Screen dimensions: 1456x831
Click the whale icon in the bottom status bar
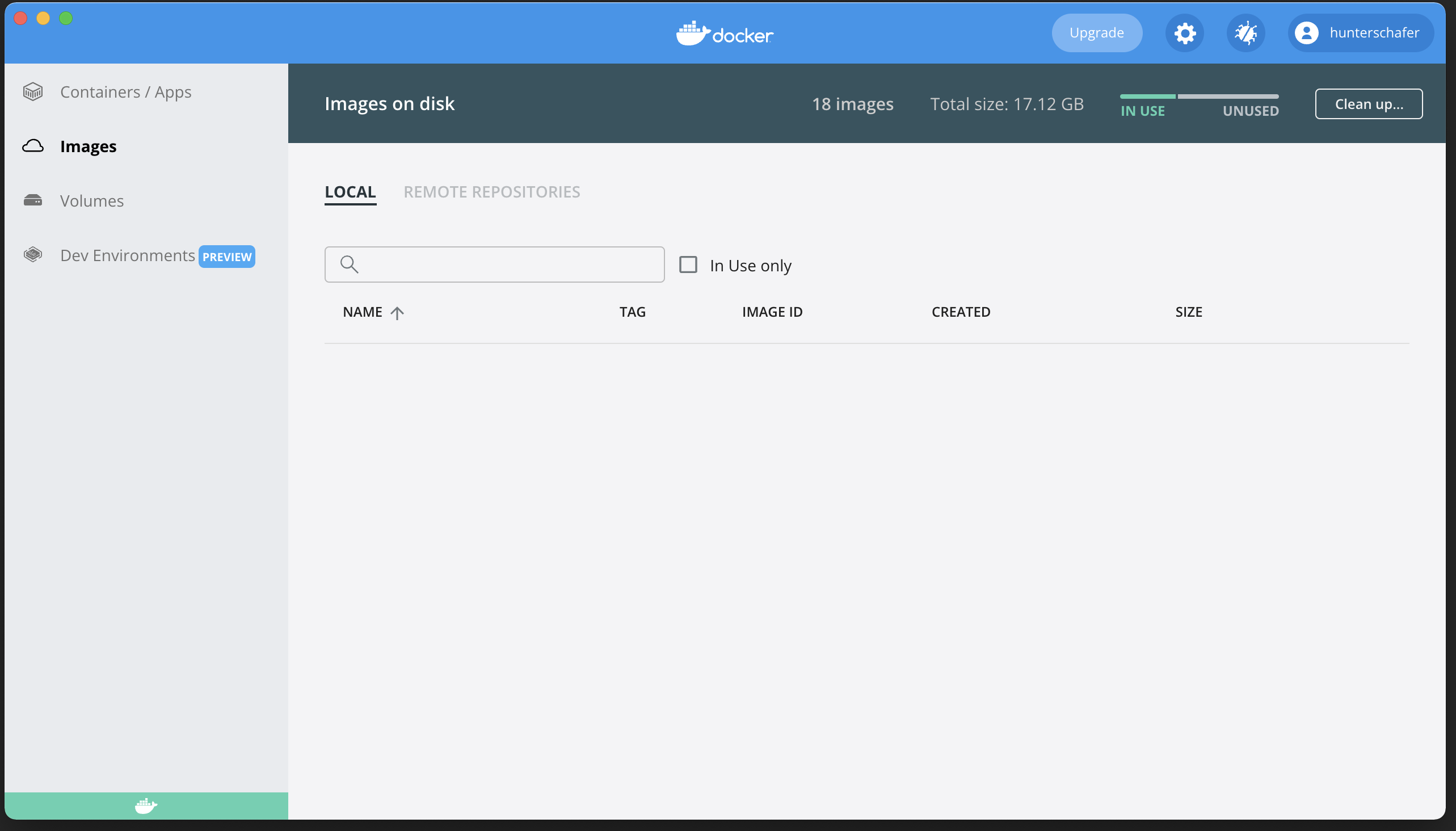(x=146, y=805)
